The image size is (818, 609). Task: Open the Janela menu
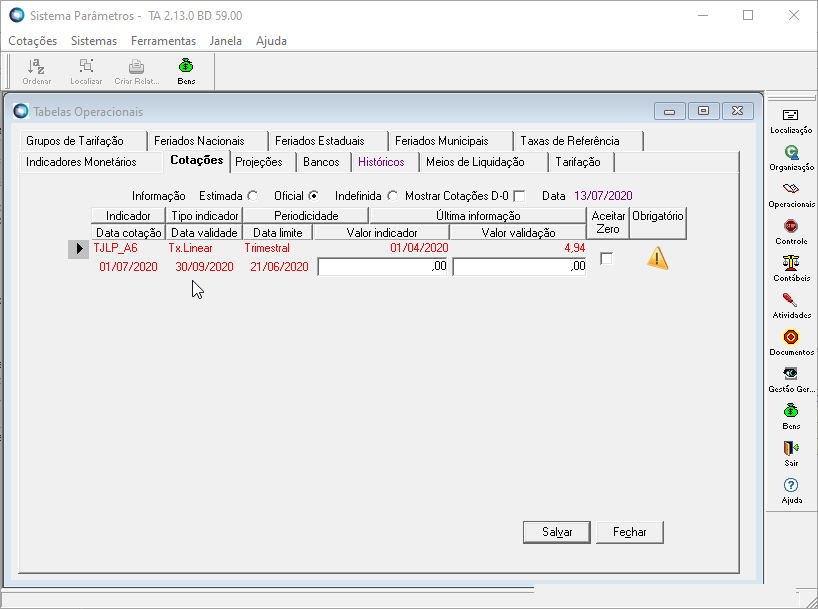point(225,41)
